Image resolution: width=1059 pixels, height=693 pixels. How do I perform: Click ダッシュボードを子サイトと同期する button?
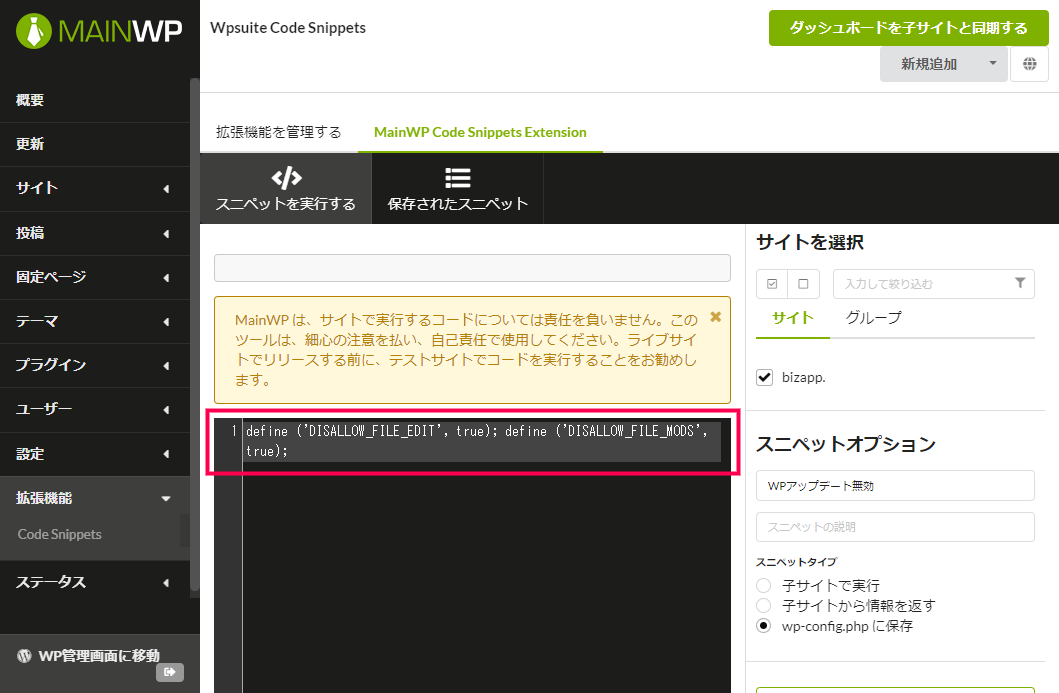(x=908, y=28)
